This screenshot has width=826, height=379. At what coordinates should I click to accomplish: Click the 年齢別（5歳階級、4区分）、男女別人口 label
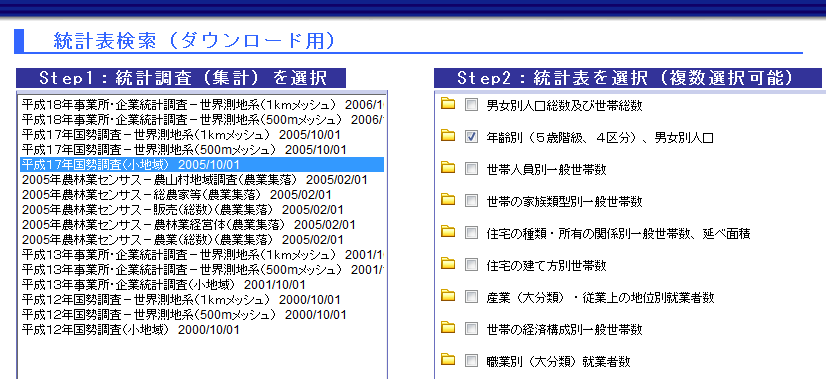pos(600,138)
